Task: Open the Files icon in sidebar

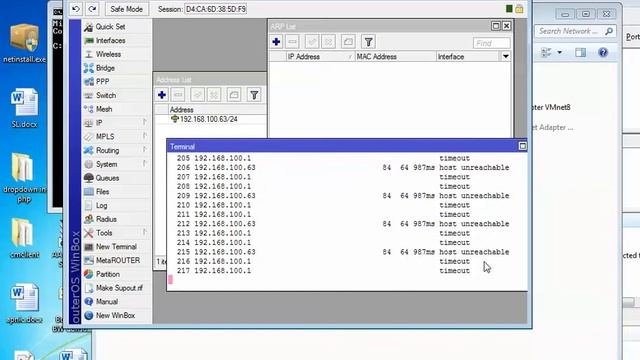Action: coord(89,191)
